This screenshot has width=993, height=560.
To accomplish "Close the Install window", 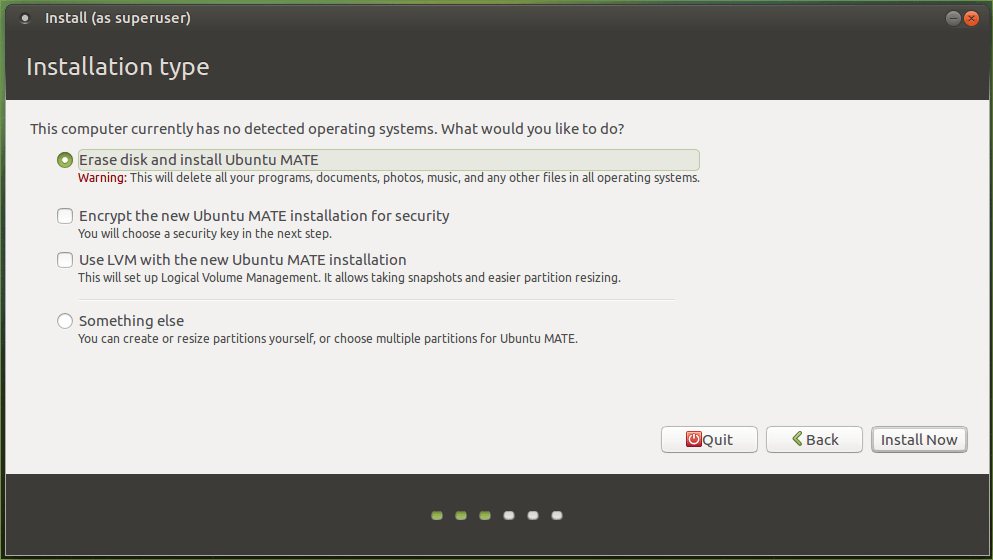I will (x=971, y=18).
